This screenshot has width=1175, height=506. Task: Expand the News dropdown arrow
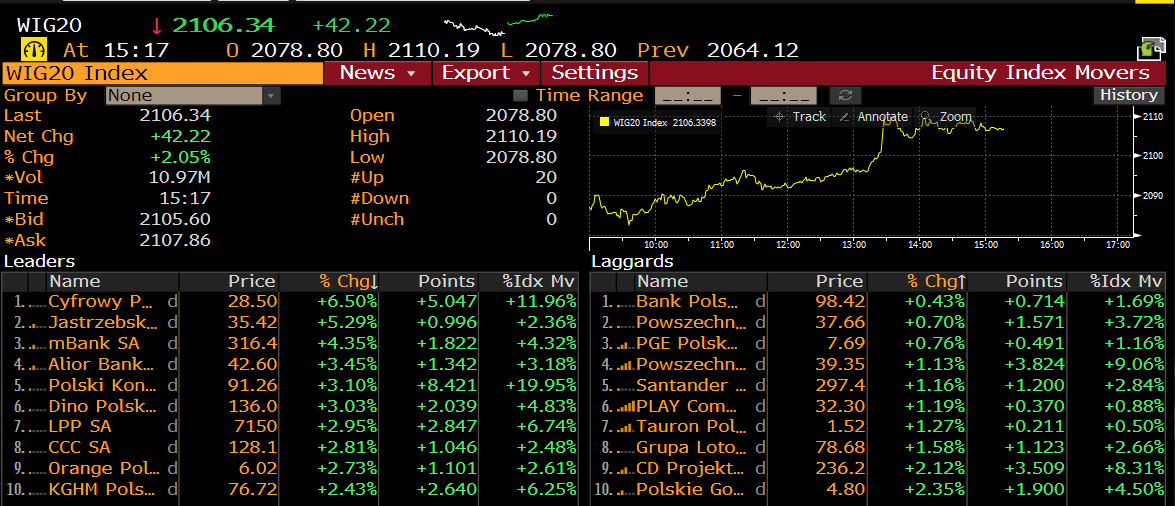point(411,73)
